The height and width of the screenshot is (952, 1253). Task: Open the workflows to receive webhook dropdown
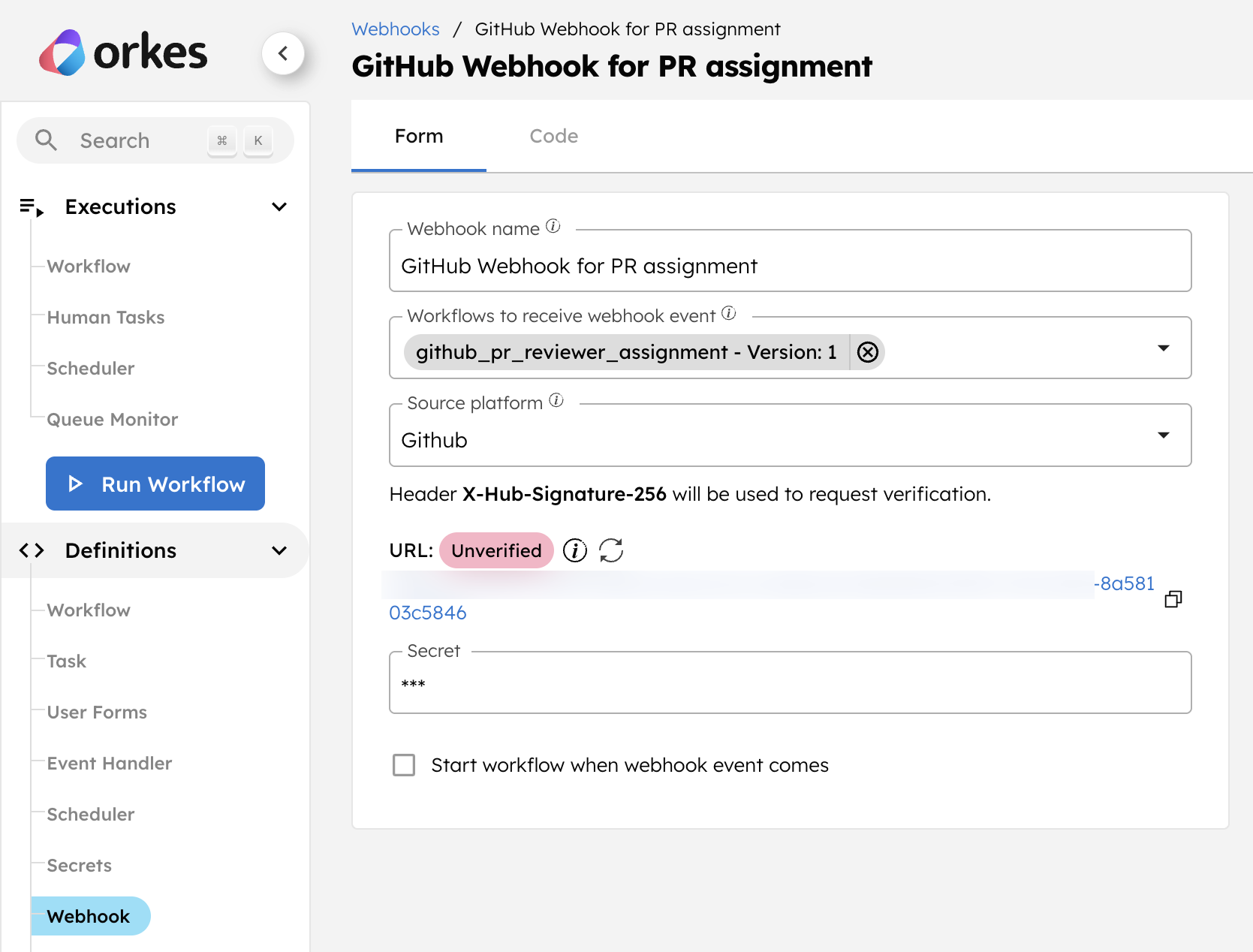[x=1164, y=348]
